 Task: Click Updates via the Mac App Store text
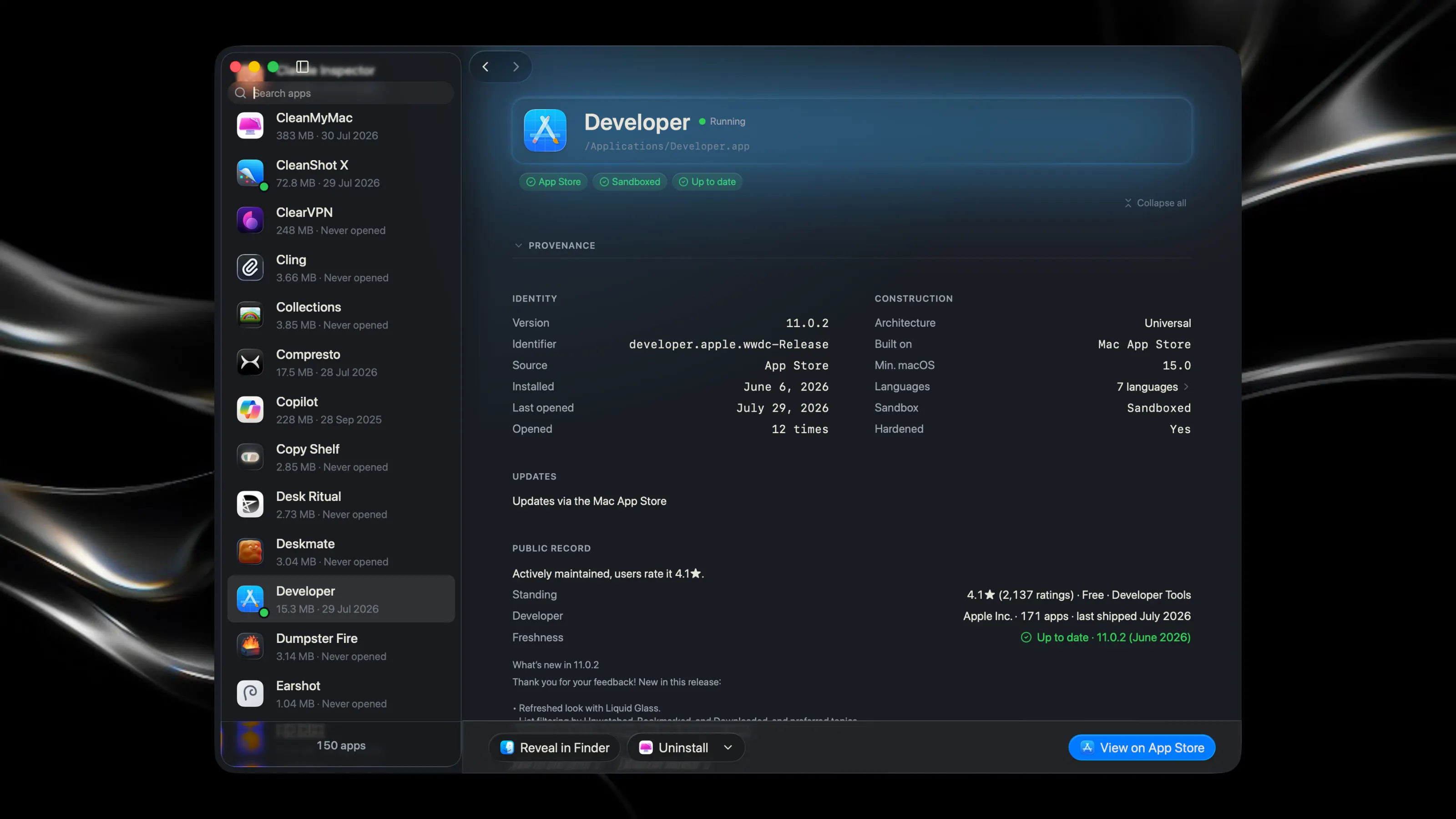(x=589, y=501)
